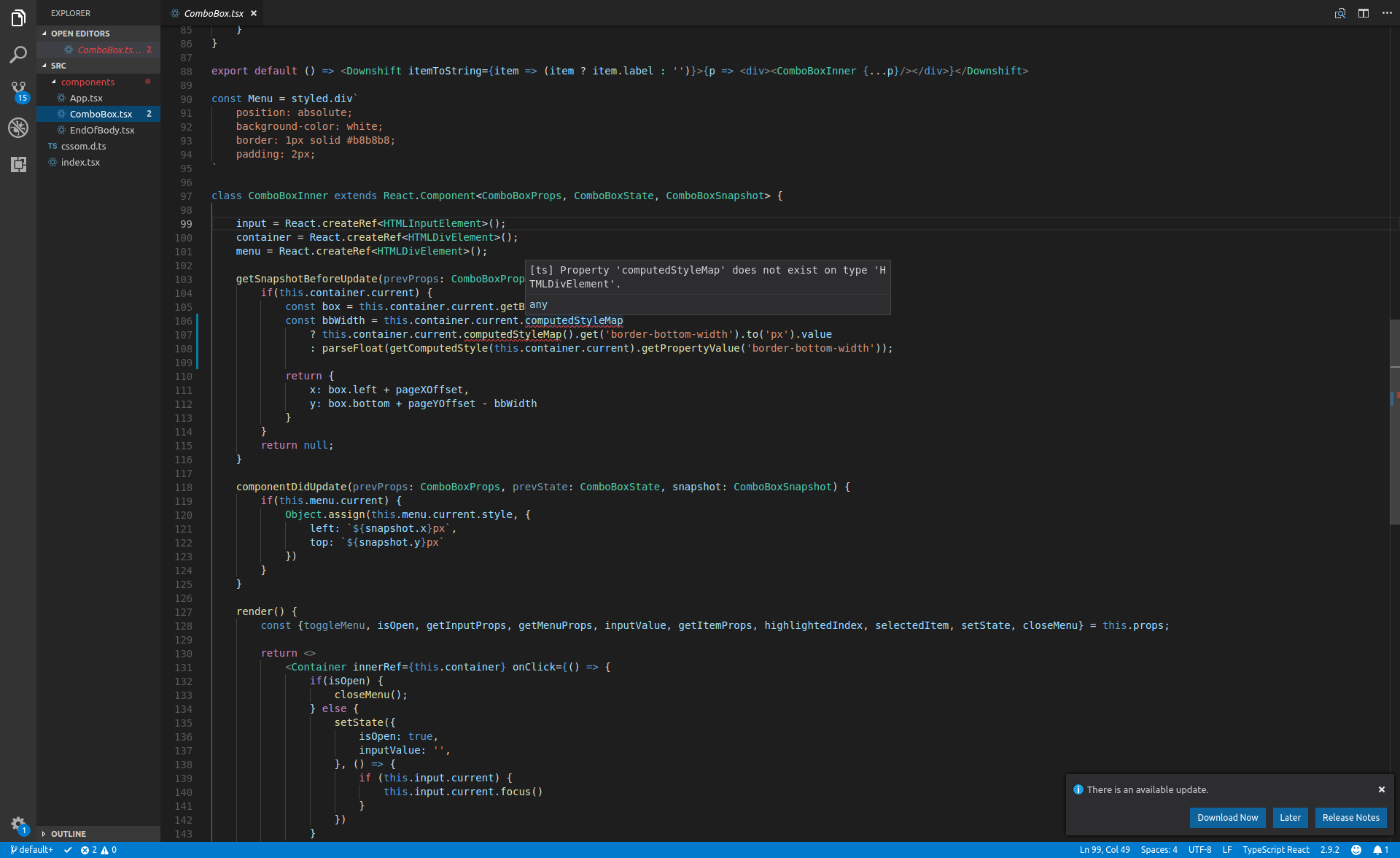Close the ComboBox.tsx editor tab

(x=254, y=13)
